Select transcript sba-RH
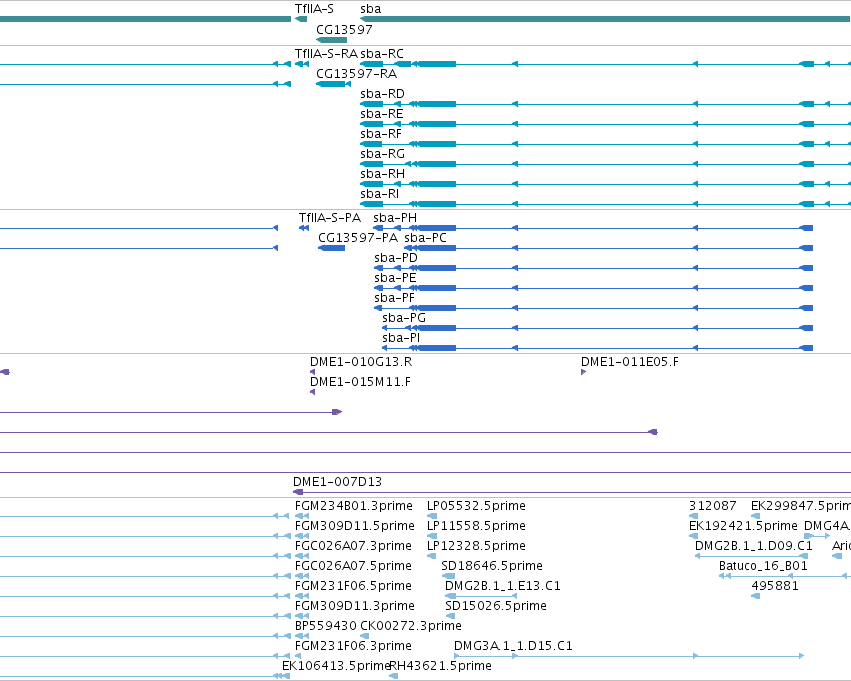 [383, 174]
